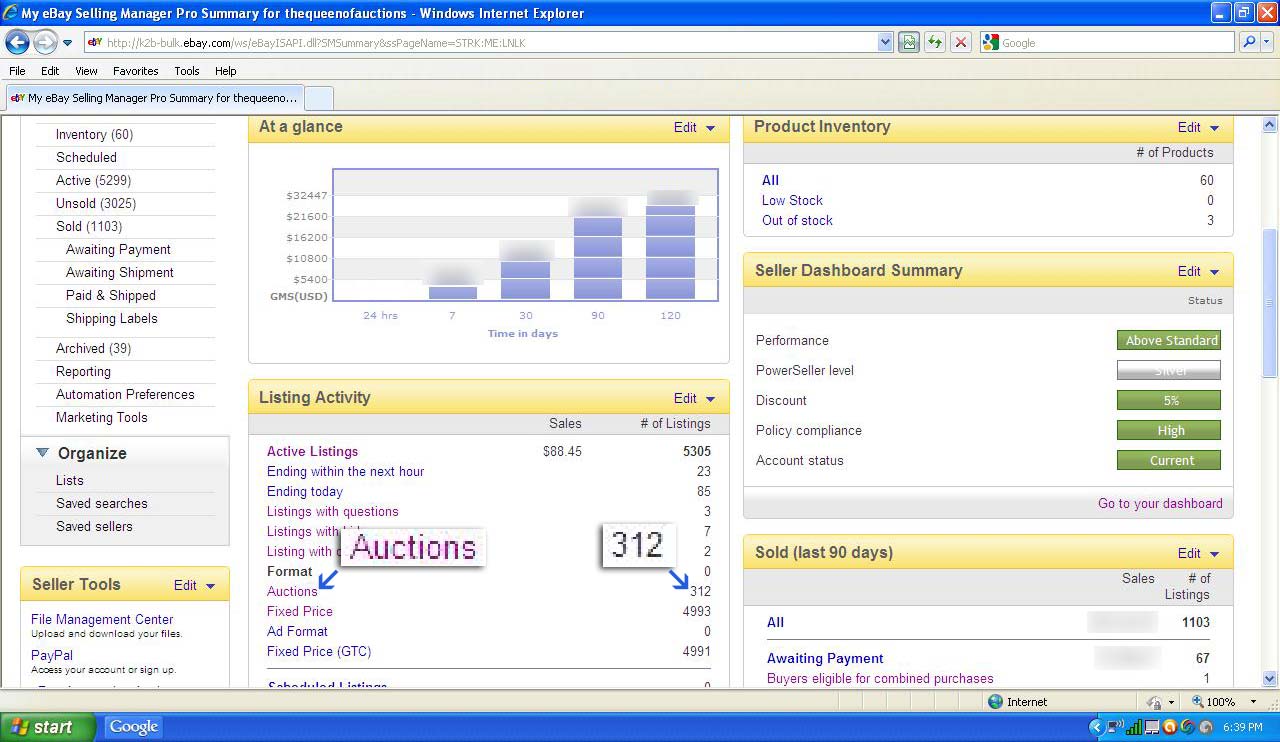This screenshot has width=1280, height=742.
Task: Open Awaiting Payment in Sold panel
Action: pos(825,658)
